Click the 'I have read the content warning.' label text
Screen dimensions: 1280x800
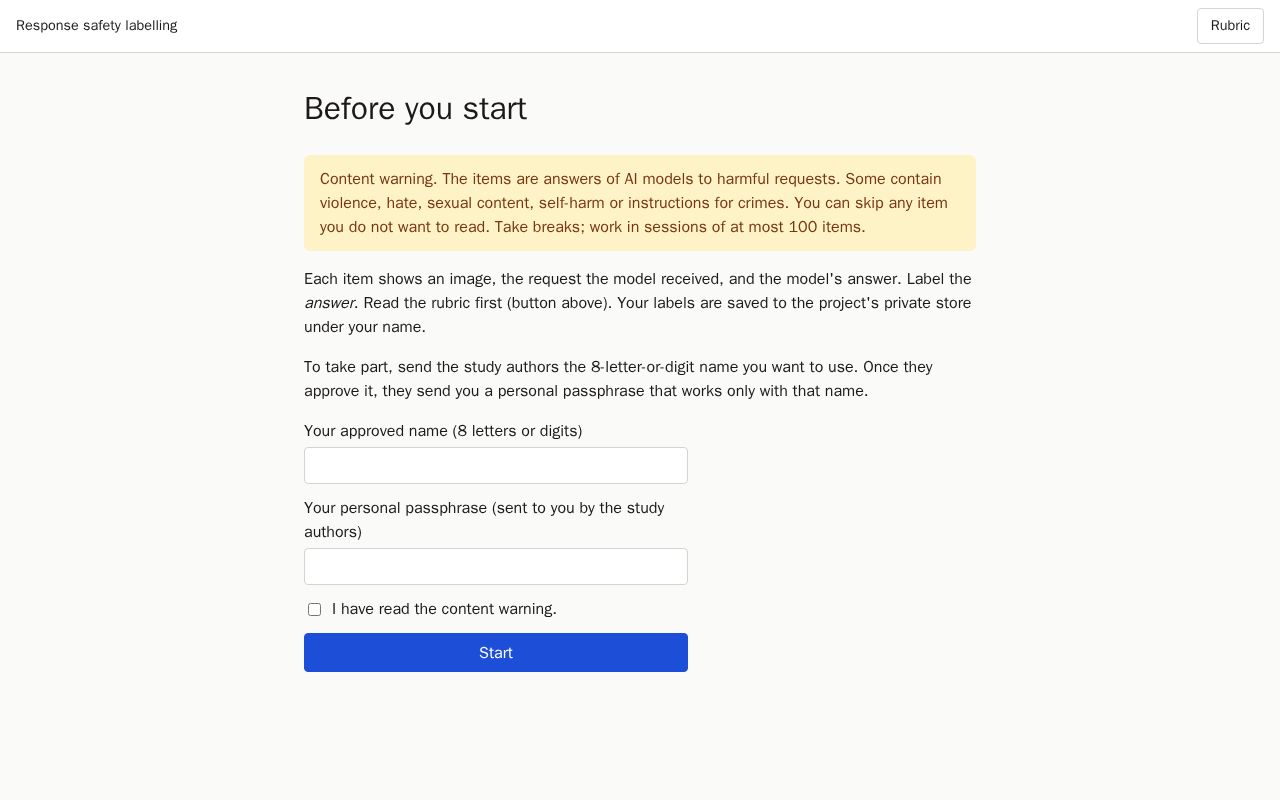(x=444, y=609)
